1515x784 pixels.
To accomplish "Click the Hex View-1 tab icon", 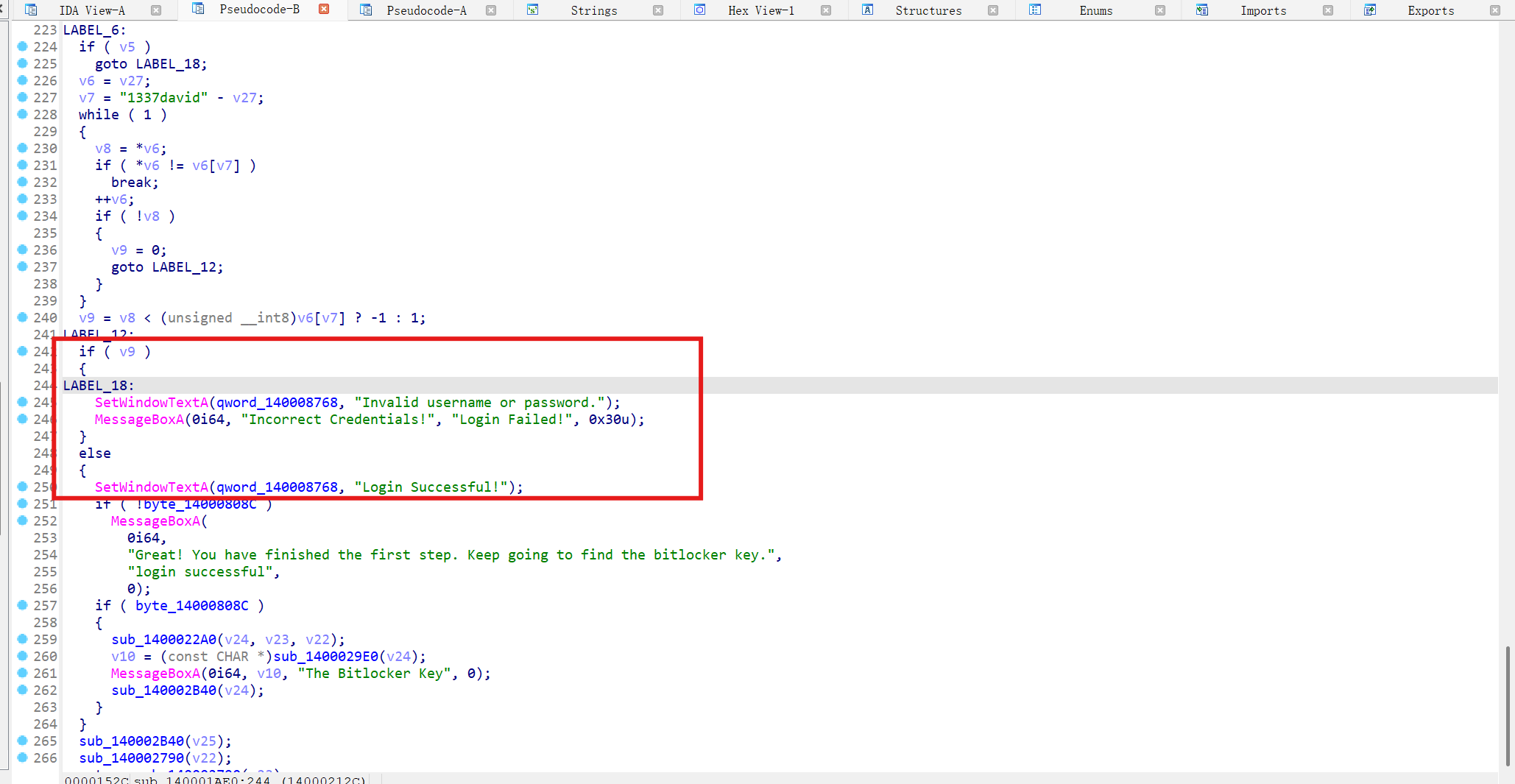I will click(700, 10).
